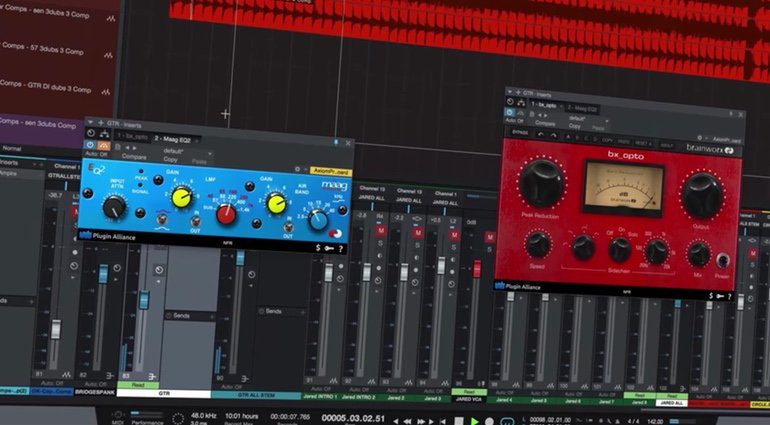Select the '1 - bx_opto' tab in bx_opto window
This screenshot has height=425, width=770.
click(x=543, y=105)
